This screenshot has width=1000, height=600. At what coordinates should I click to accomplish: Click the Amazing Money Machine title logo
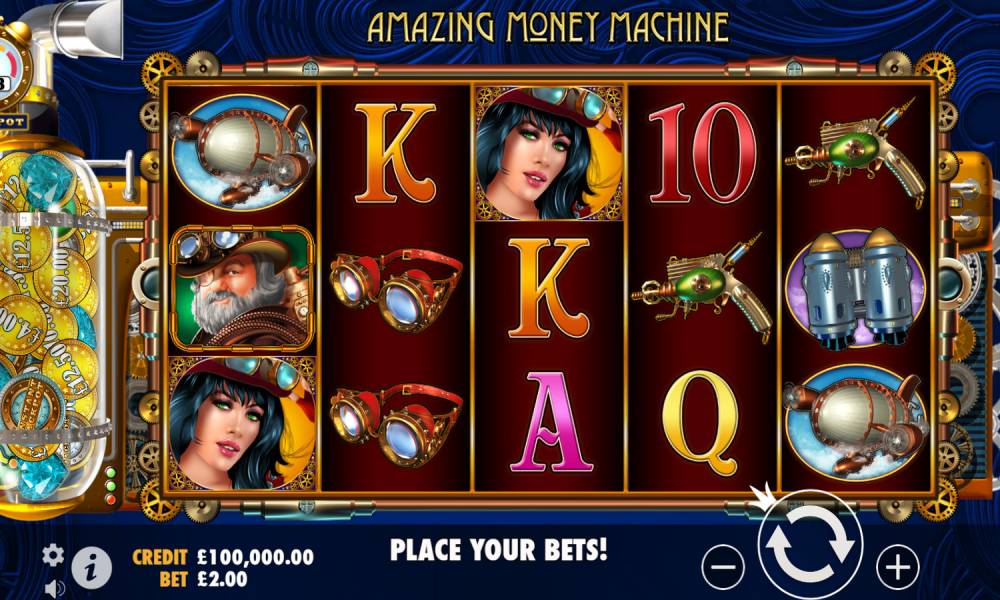point(548,27)
